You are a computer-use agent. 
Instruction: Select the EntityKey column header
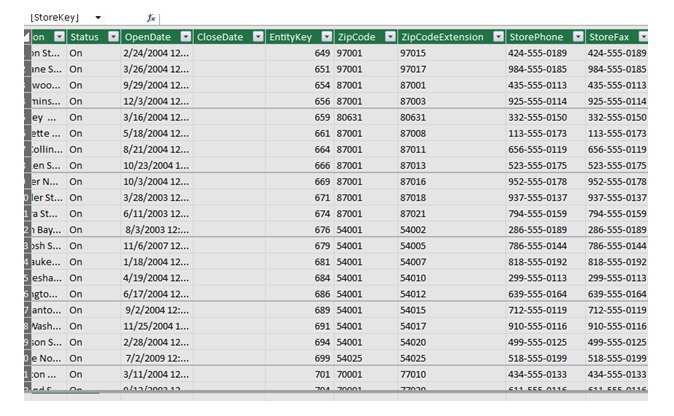coord(300,37)
